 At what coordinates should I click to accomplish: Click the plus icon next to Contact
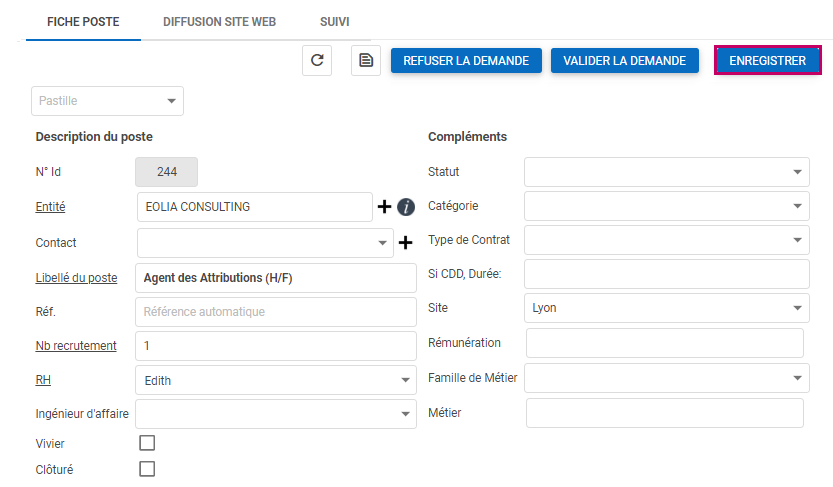(406, 242)
